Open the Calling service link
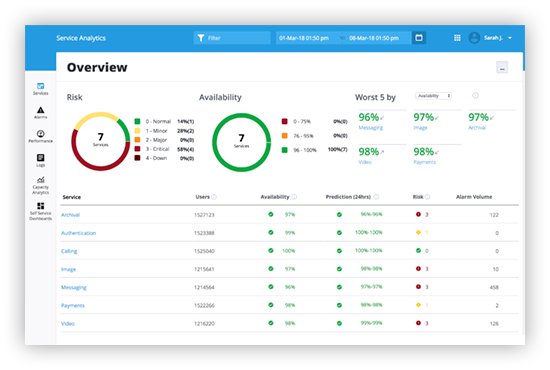The height and width of the screenshot is (370, 550). click(x=69, y=251)
